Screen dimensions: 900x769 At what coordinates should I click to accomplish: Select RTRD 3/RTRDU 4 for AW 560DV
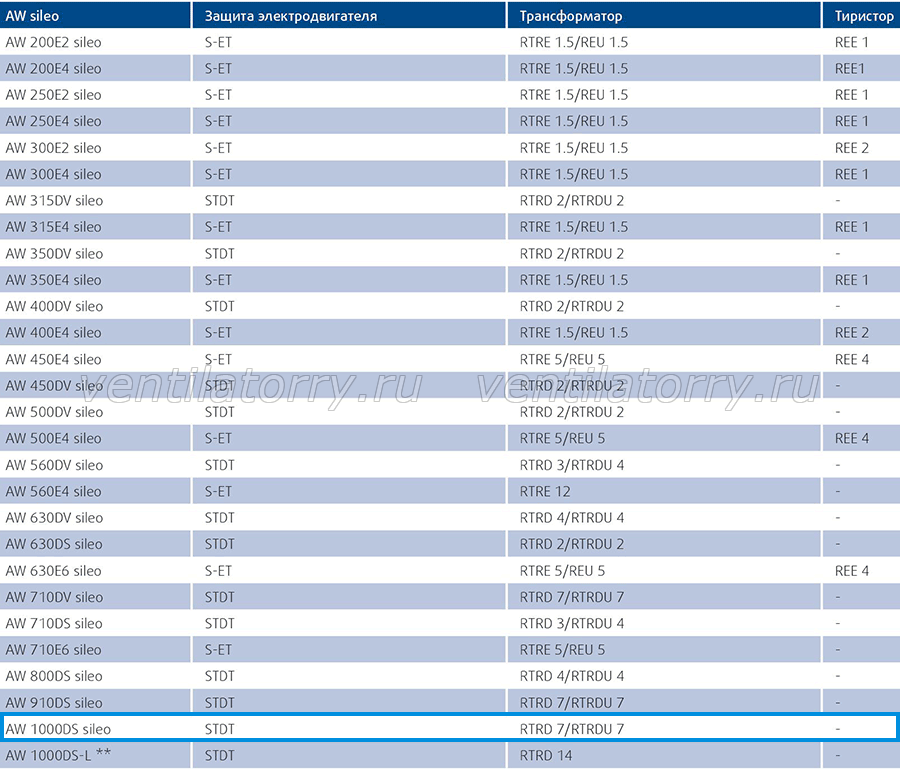(x=572, y=465)
